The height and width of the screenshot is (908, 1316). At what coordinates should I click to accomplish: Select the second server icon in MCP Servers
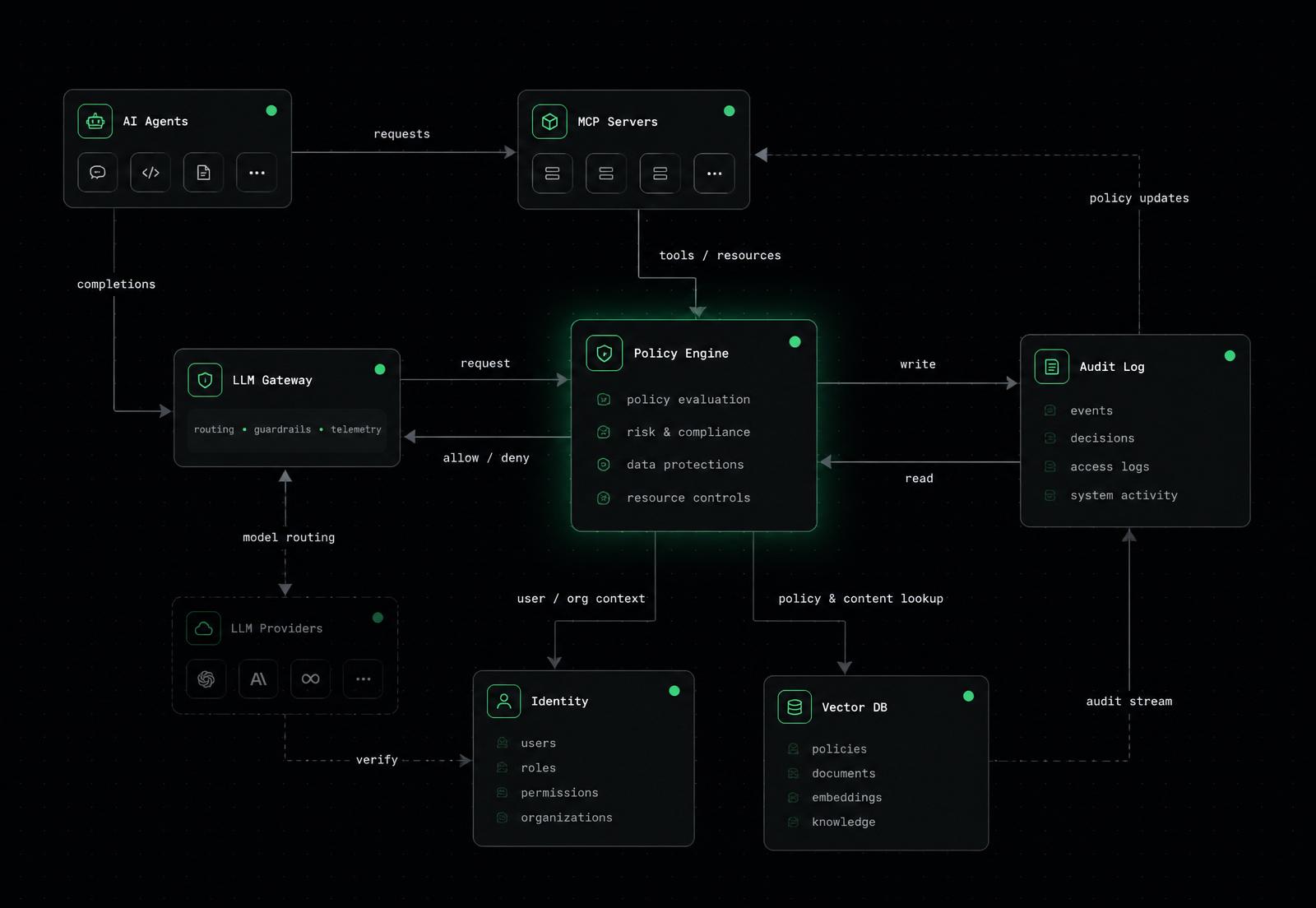click(x=606, y=174)
